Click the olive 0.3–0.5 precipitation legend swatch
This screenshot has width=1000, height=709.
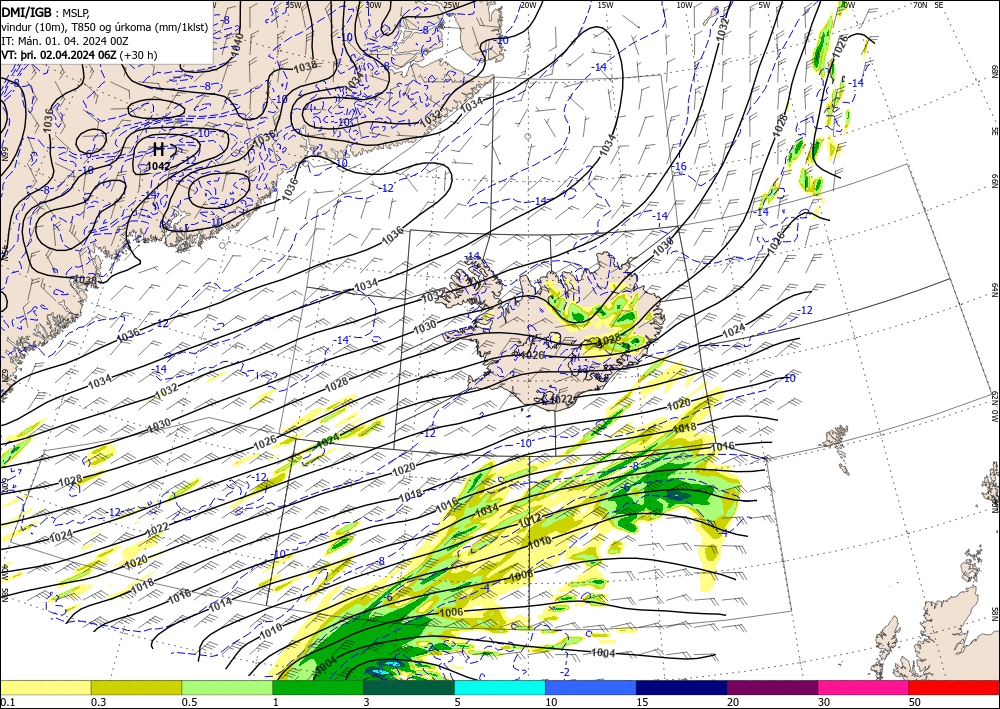(x=136, y=687)
